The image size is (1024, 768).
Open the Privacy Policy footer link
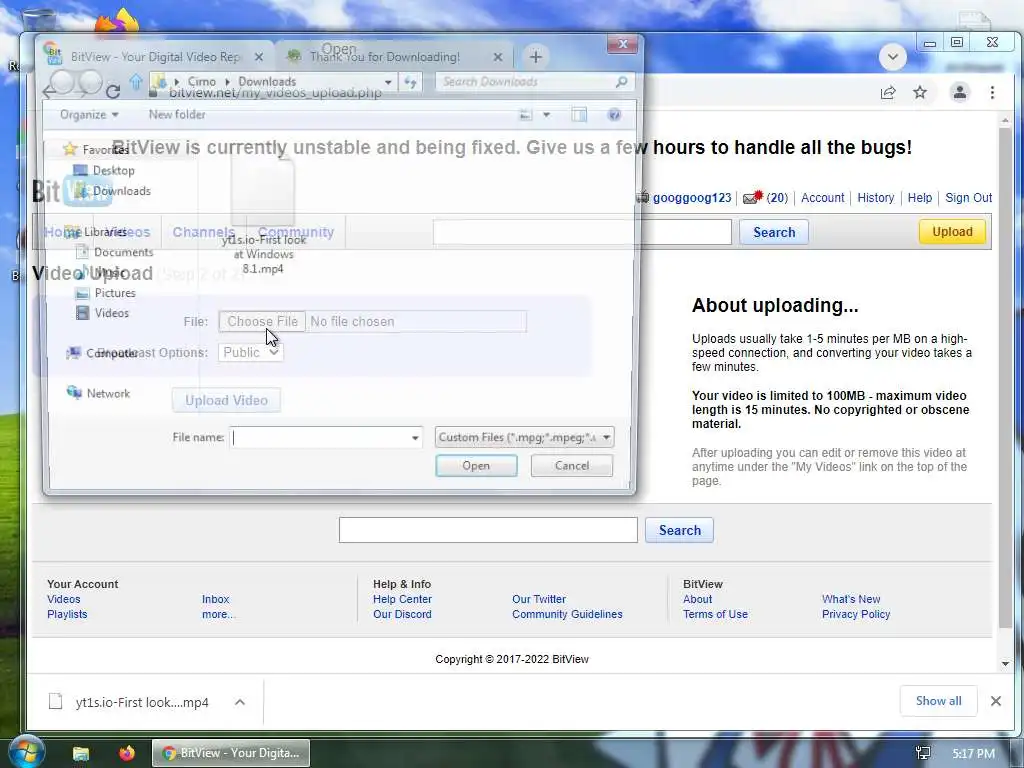pos(856,614)
